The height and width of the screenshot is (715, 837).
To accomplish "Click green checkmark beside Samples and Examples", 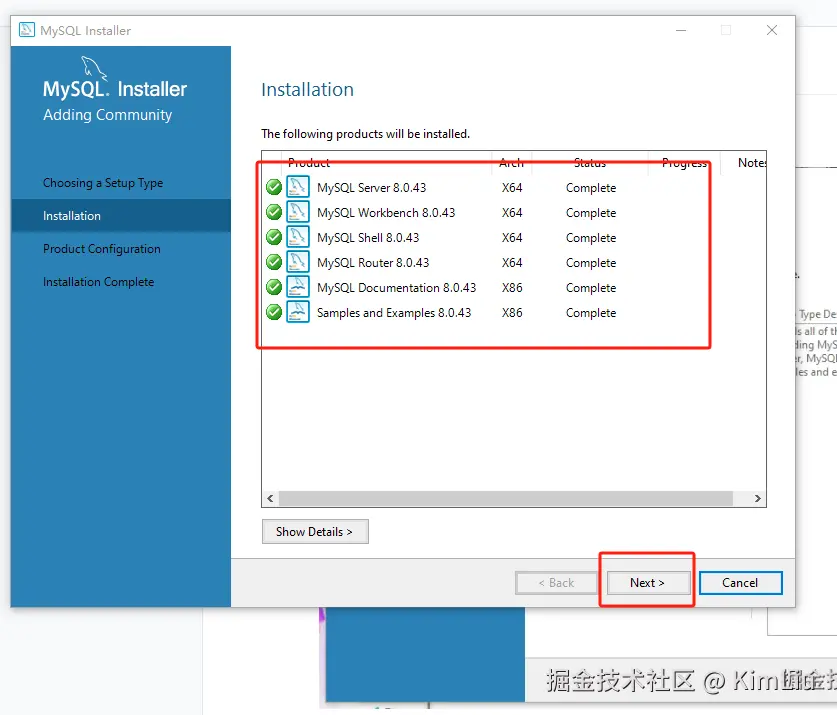I will click(274, 312).
